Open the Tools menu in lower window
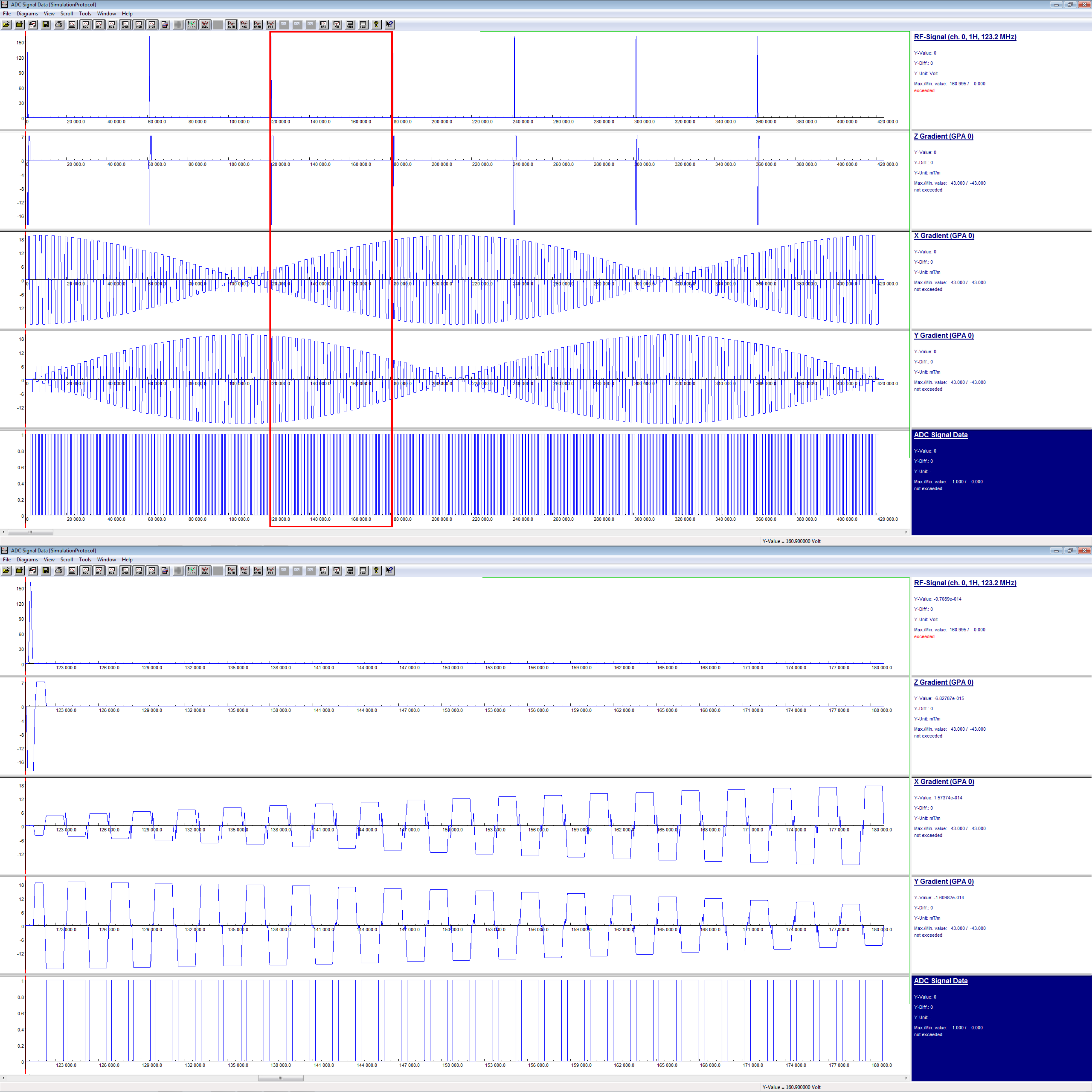 tap(85, 560)
